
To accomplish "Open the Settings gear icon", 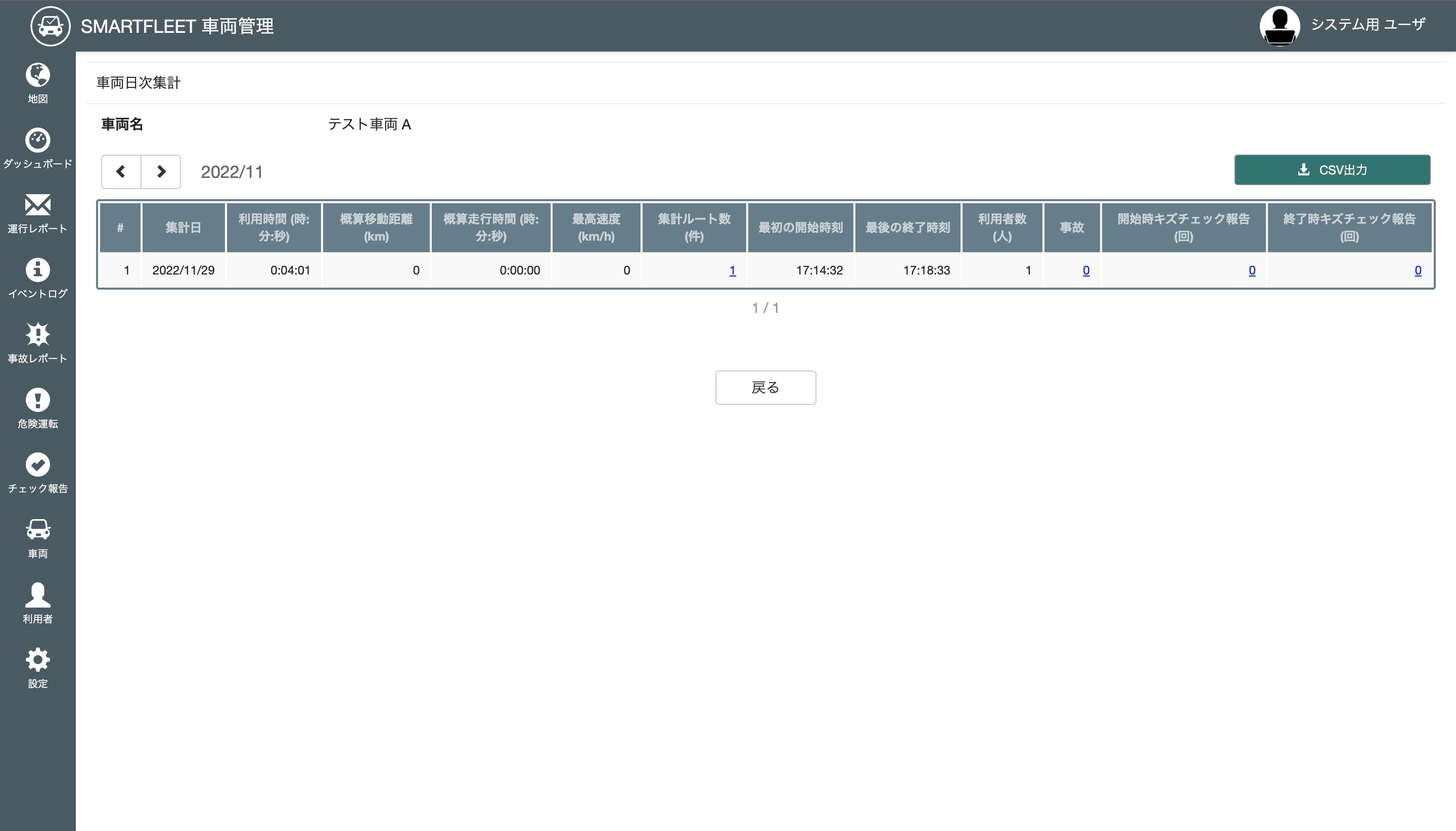I will (x=38, y=660).
